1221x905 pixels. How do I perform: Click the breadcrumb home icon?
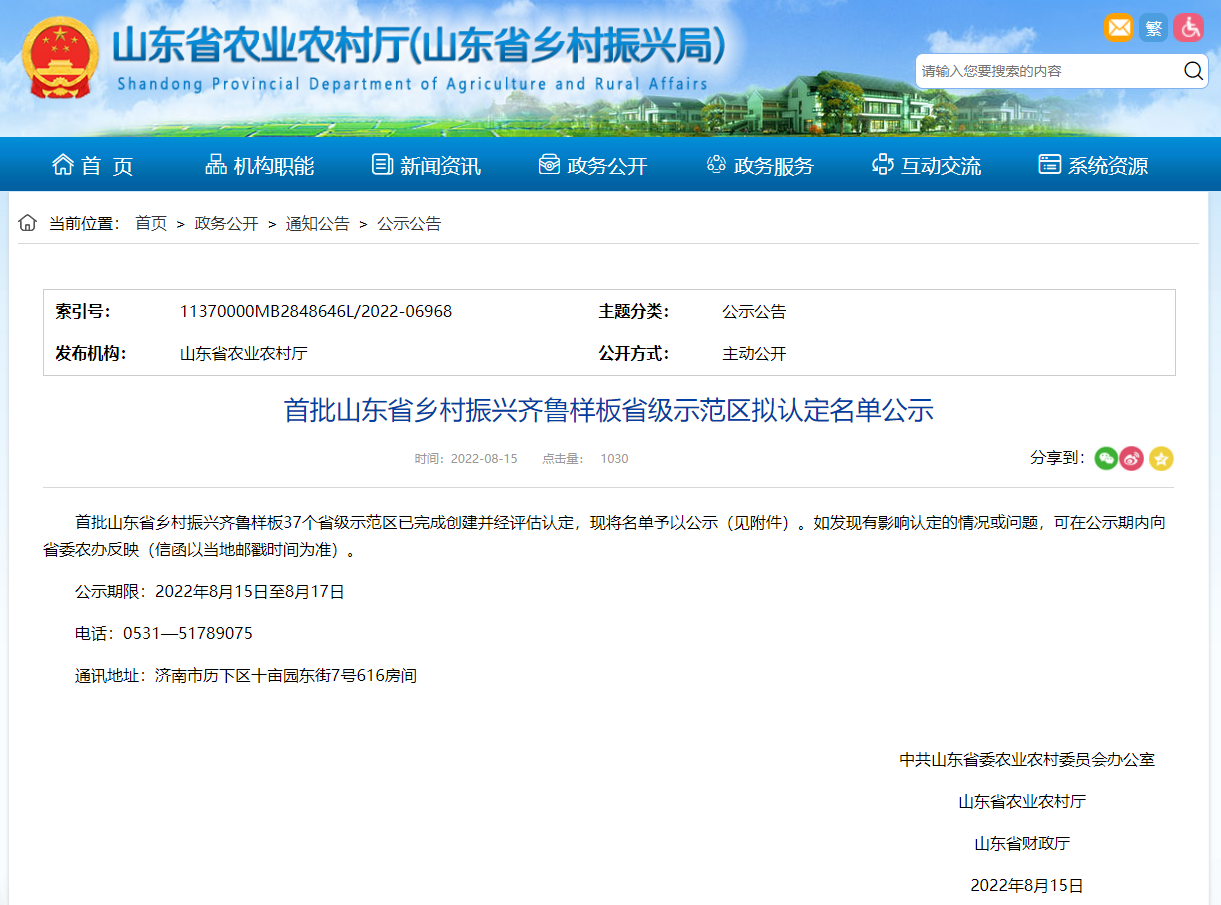click(27, 222)
